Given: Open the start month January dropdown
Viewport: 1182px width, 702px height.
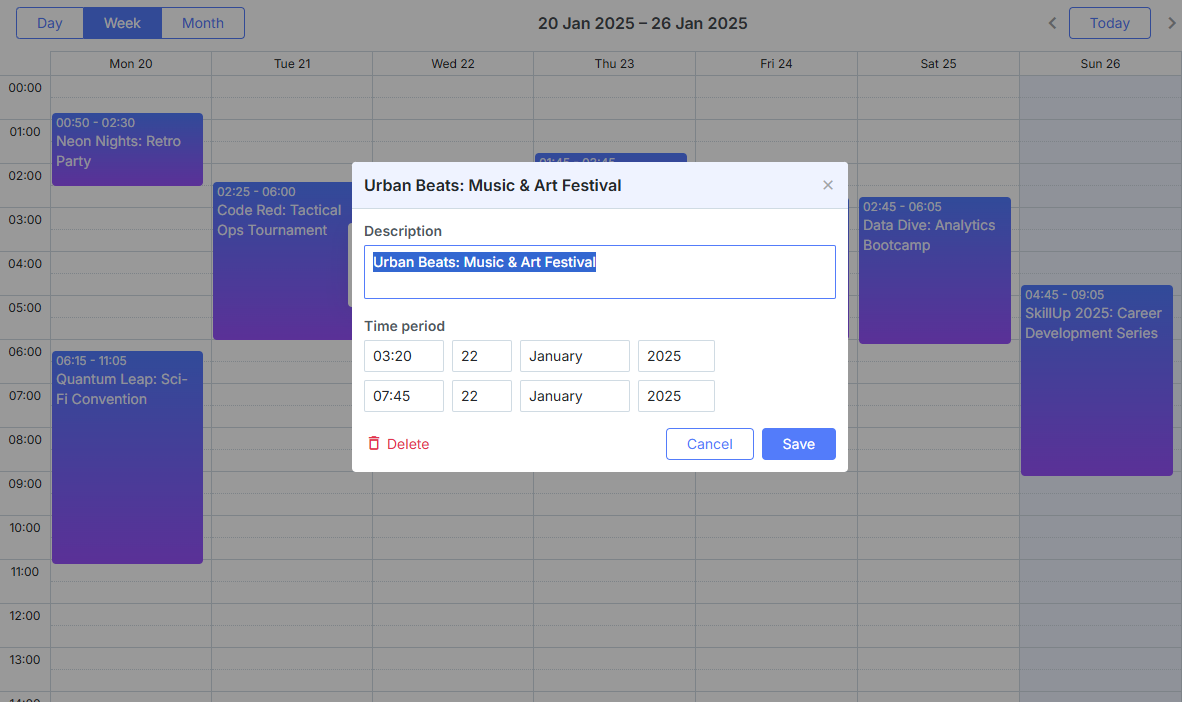Looking at the screenshot, I should [574, 356].
